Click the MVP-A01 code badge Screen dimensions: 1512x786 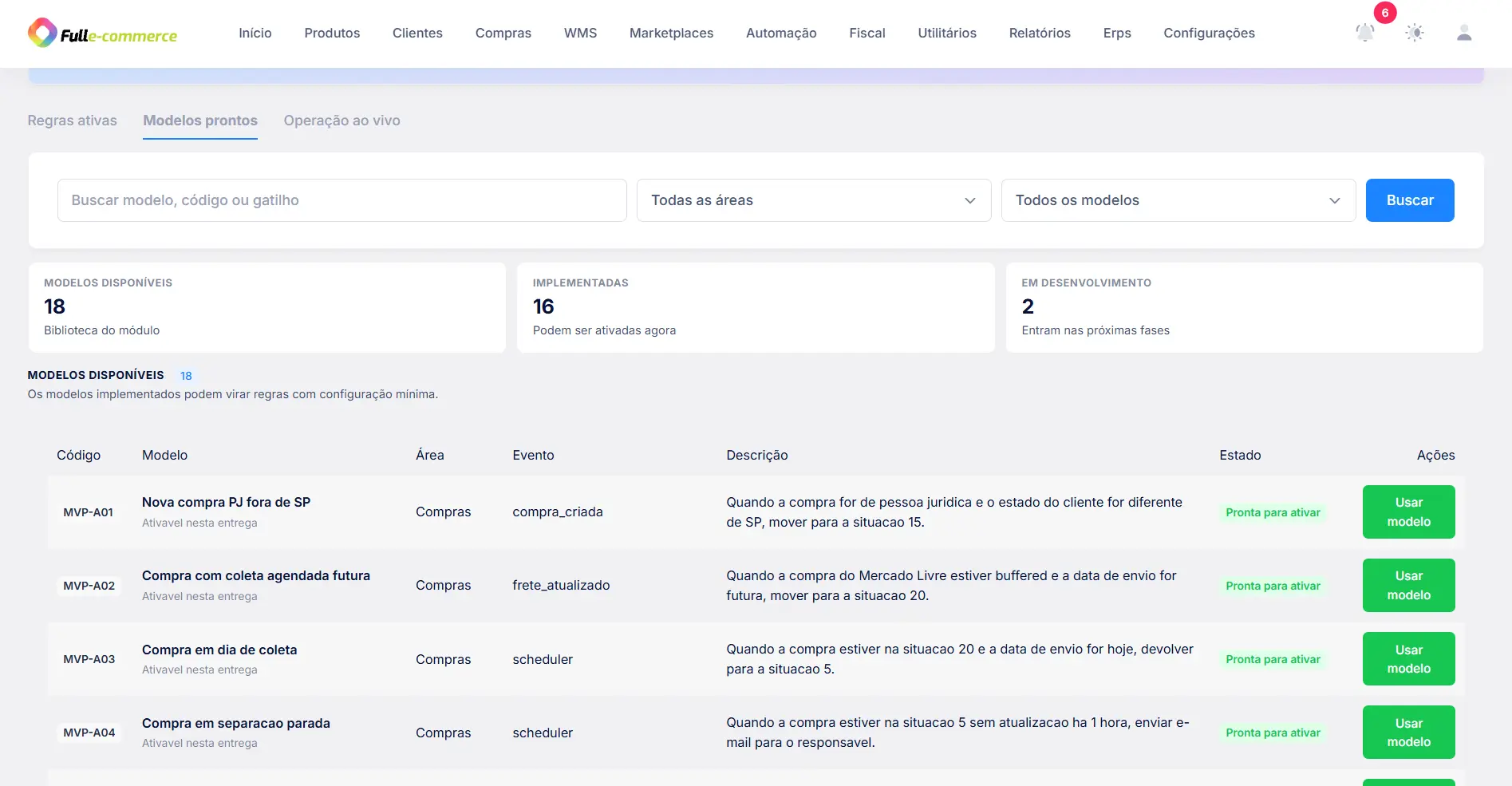tap(89, 512)
